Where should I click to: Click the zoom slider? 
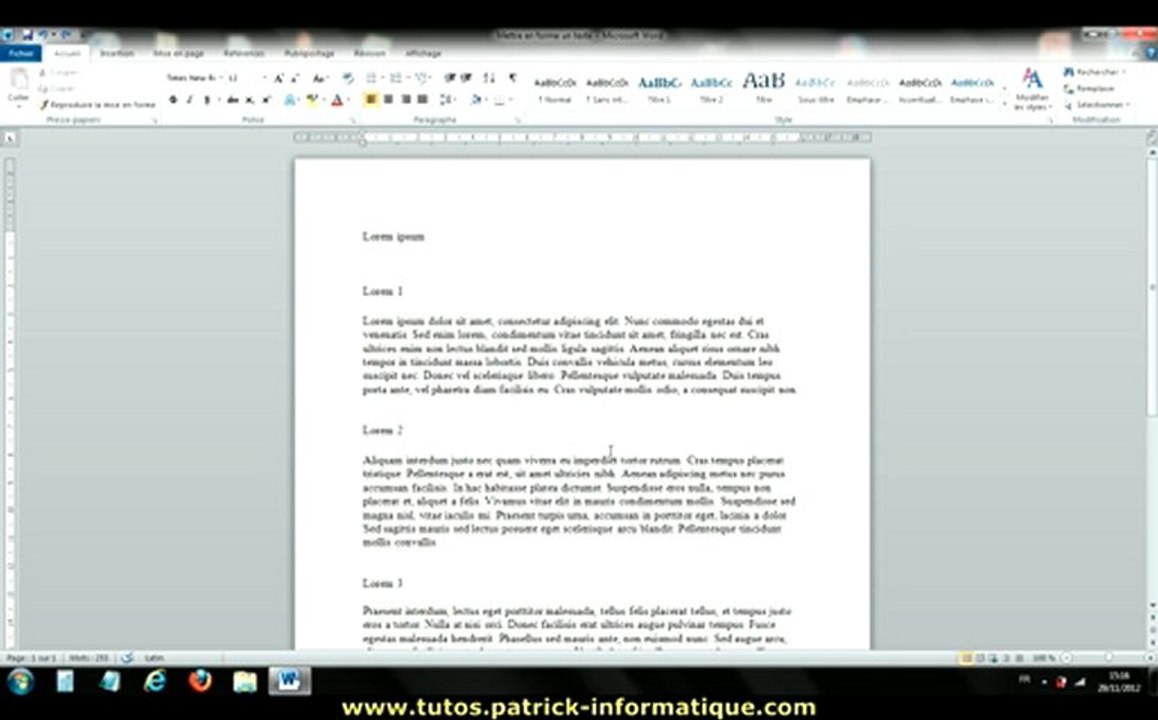click(1108, 657)
